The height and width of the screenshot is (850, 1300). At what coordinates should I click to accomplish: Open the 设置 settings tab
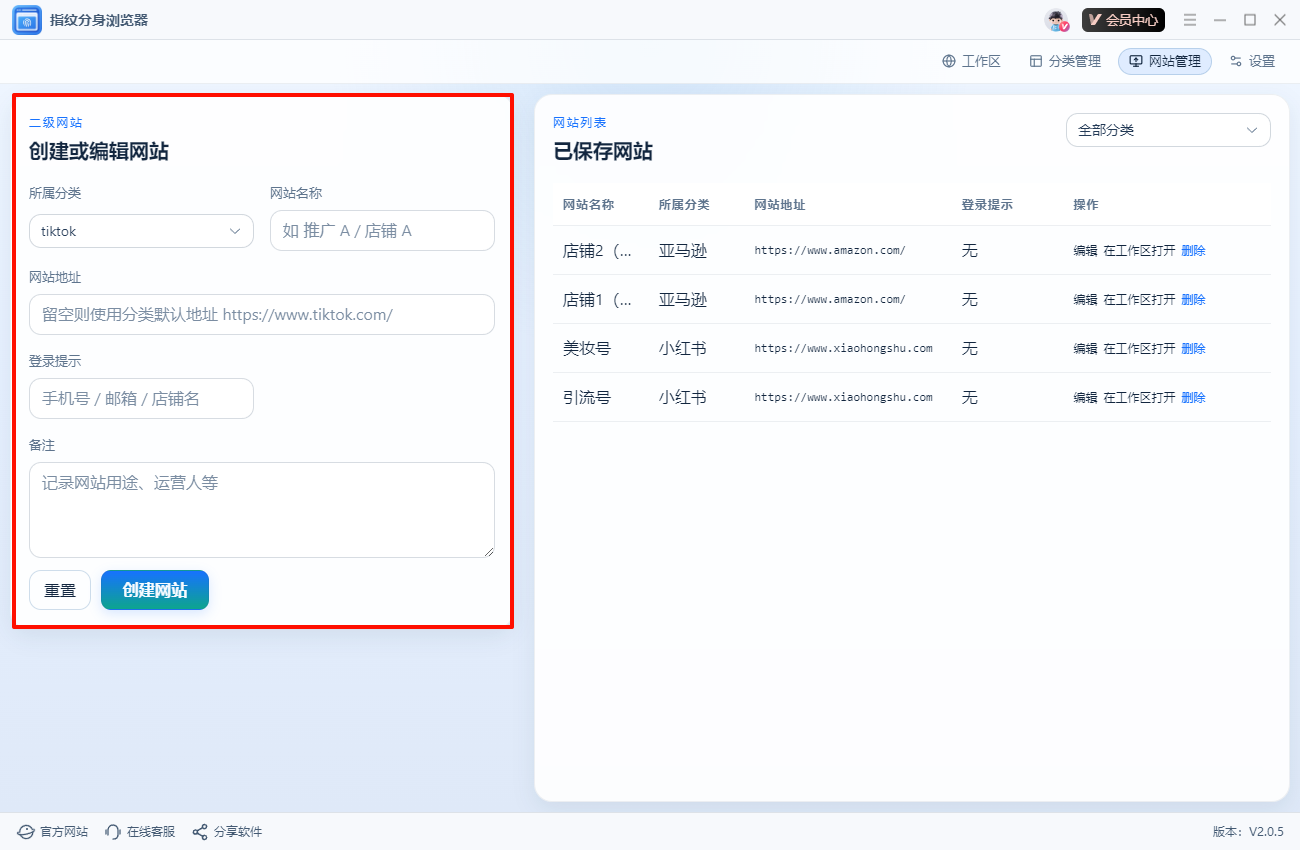1252,61
